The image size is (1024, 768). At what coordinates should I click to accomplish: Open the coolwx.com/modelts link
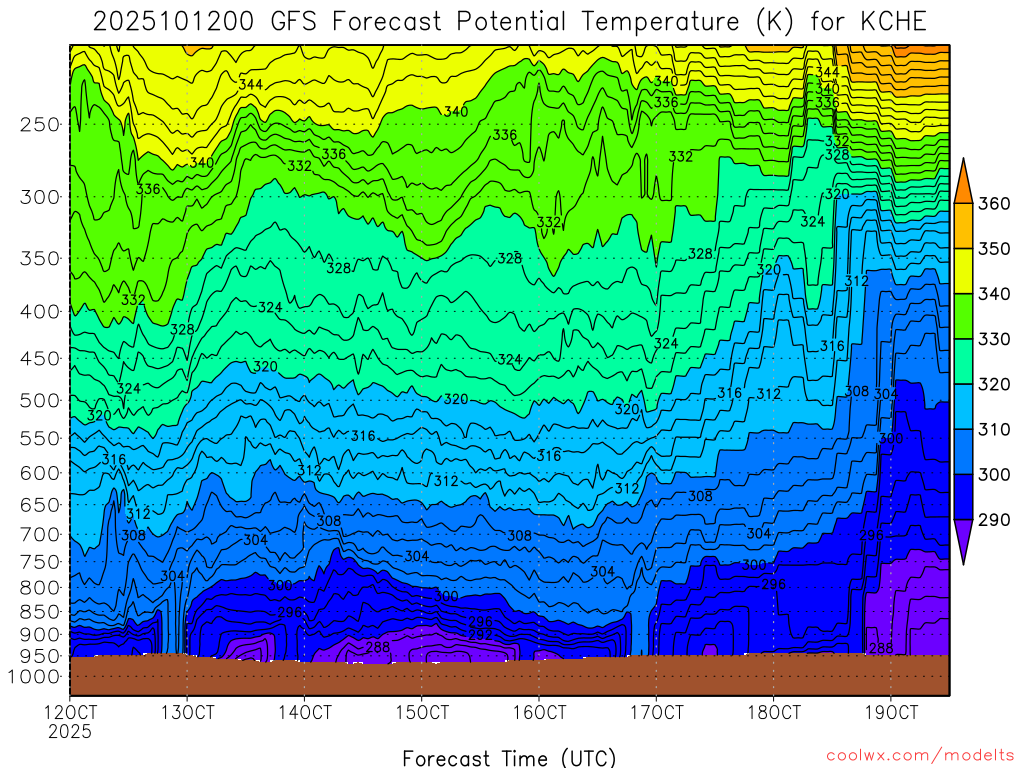(x=920, y=756)
